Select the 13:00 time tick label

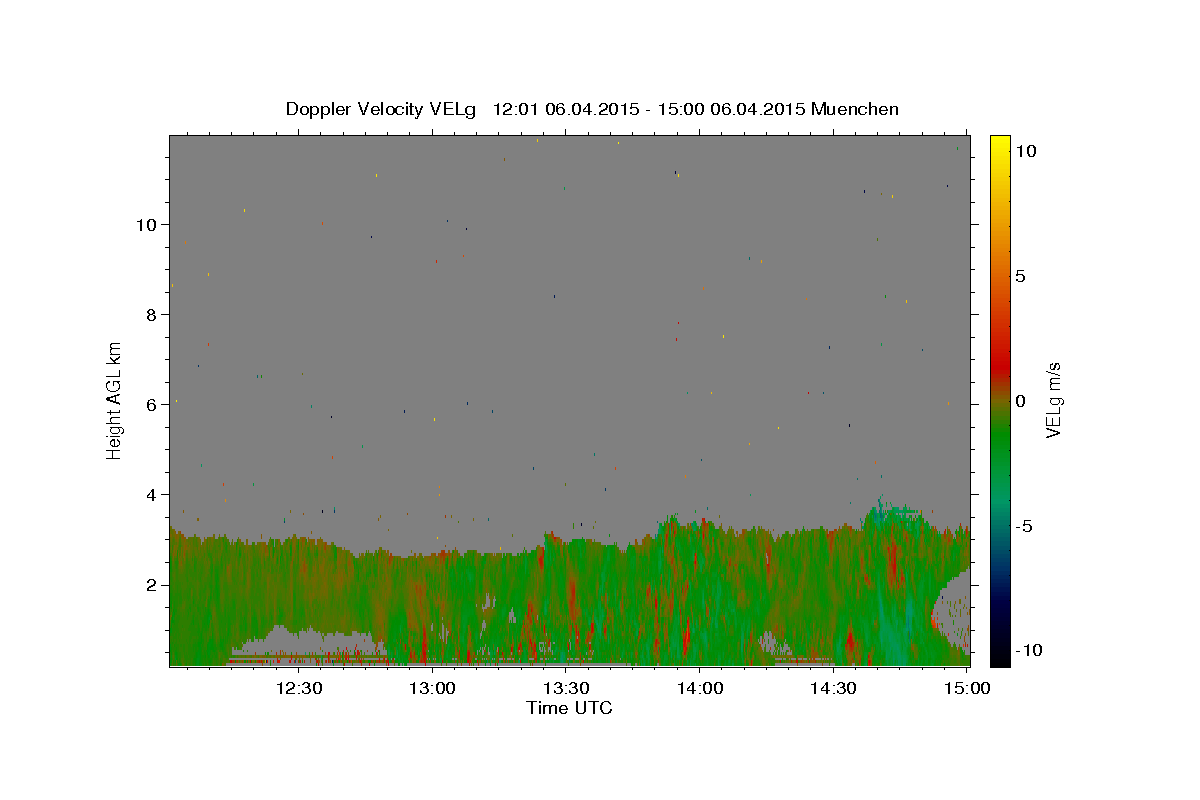tap(433, 688)
